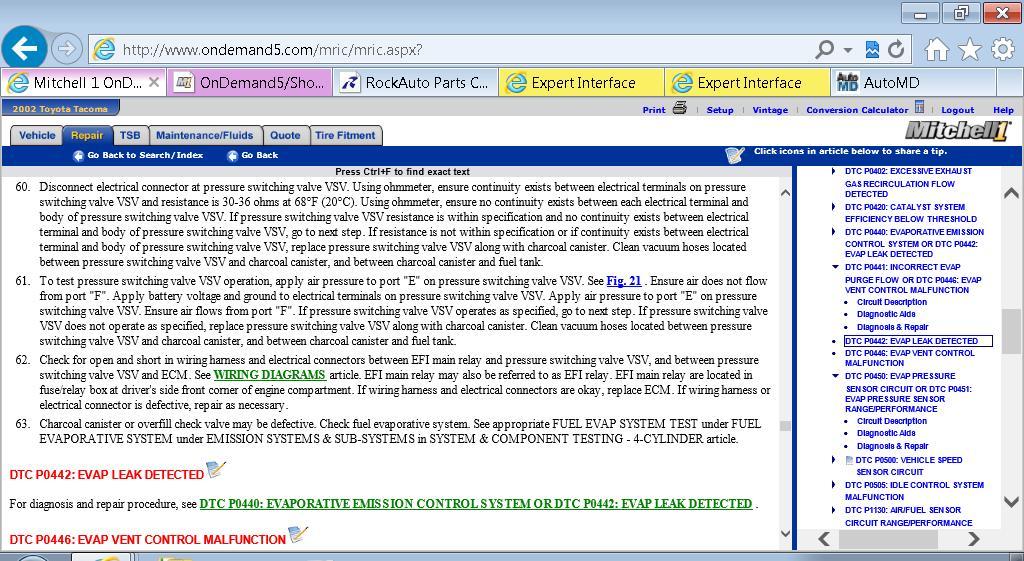
Task: Click the browser Forward arrow button
Action: (x=67, y=48)
